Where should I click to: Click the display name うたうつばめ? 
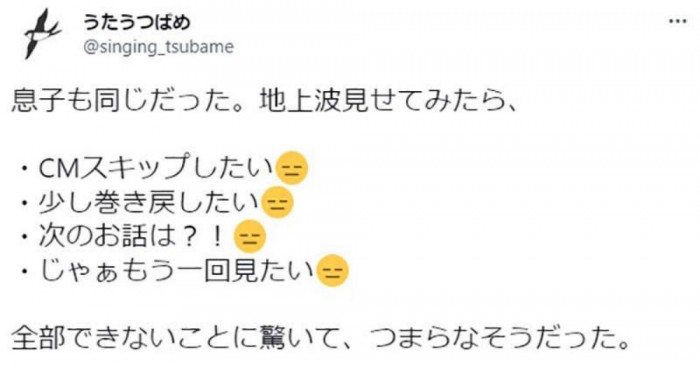pyautogui.click(x=136, y=22)
